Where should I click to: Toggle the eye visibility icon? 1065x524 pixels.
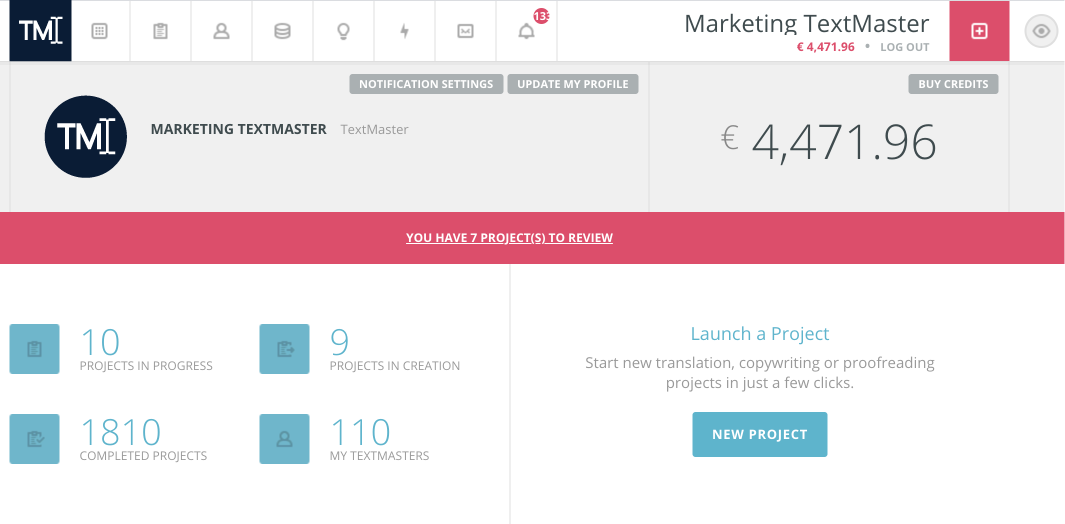[1041, 31]
